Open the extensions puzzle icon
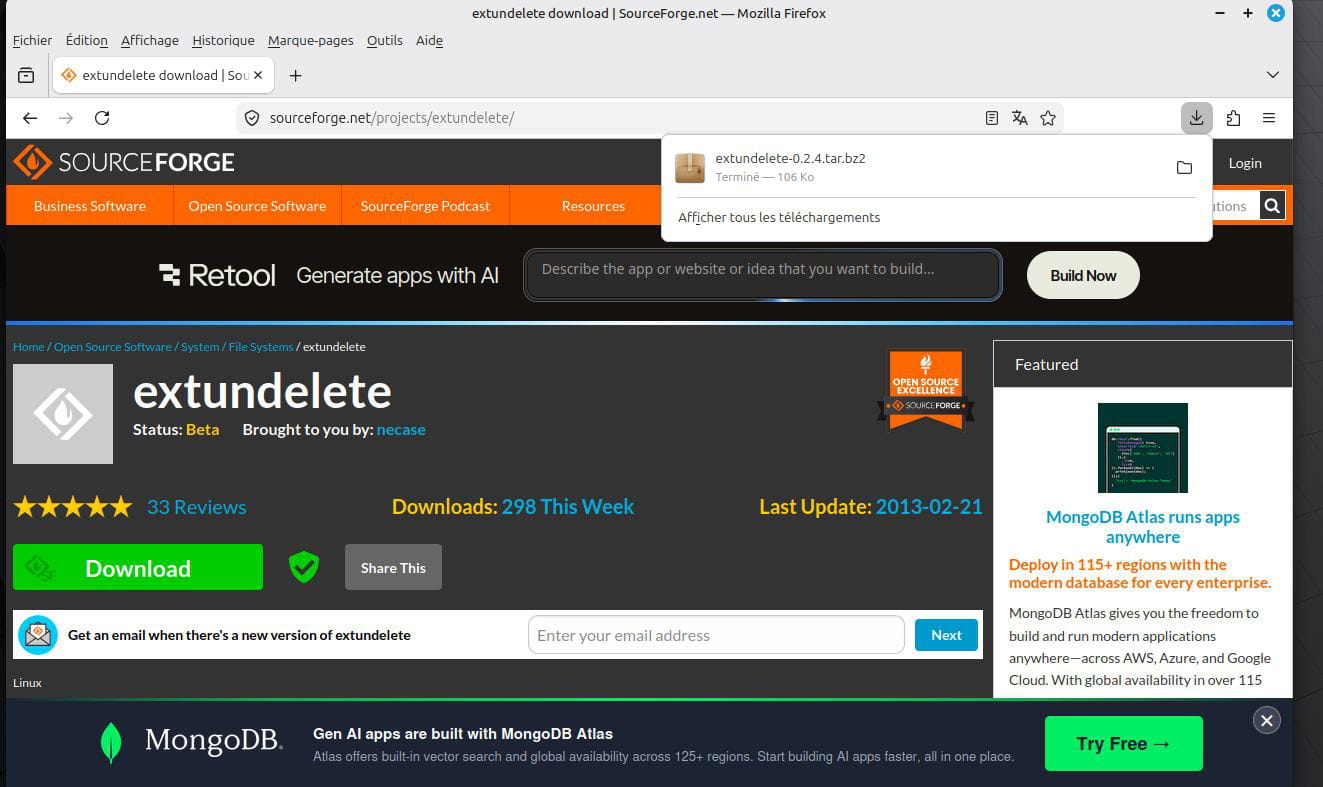Image resolution: width=1323 pixels, height=787 pixels. point(1233,118)
